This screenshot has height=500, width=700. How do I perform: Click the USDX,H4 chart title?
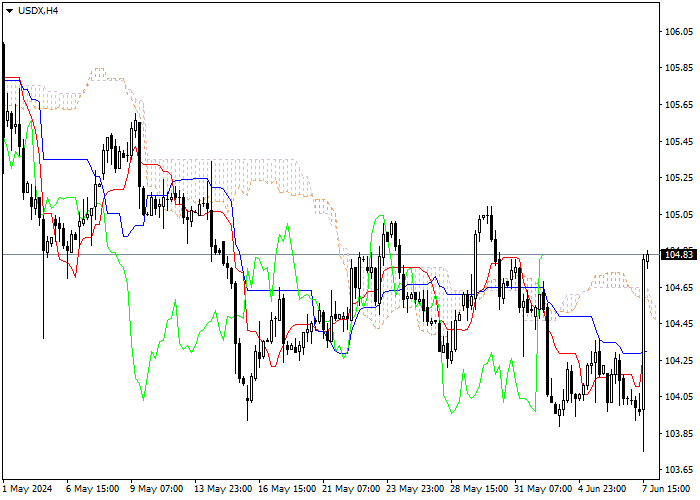point(38,11)
